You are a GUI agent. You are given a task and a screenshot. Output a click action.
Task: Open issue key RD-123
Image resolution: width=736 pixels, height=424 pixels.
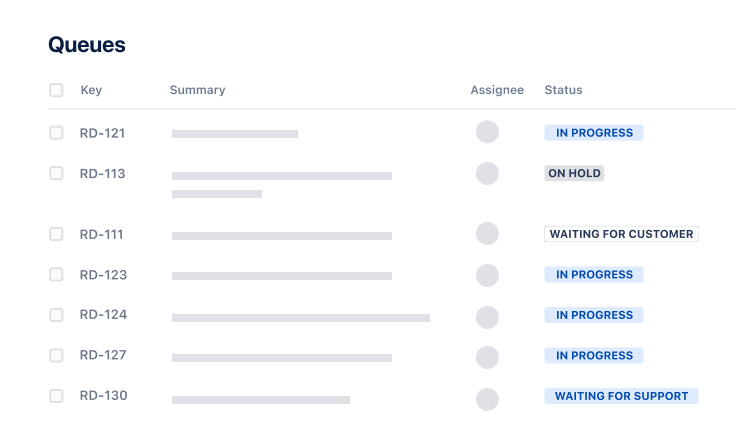point(103,275)
